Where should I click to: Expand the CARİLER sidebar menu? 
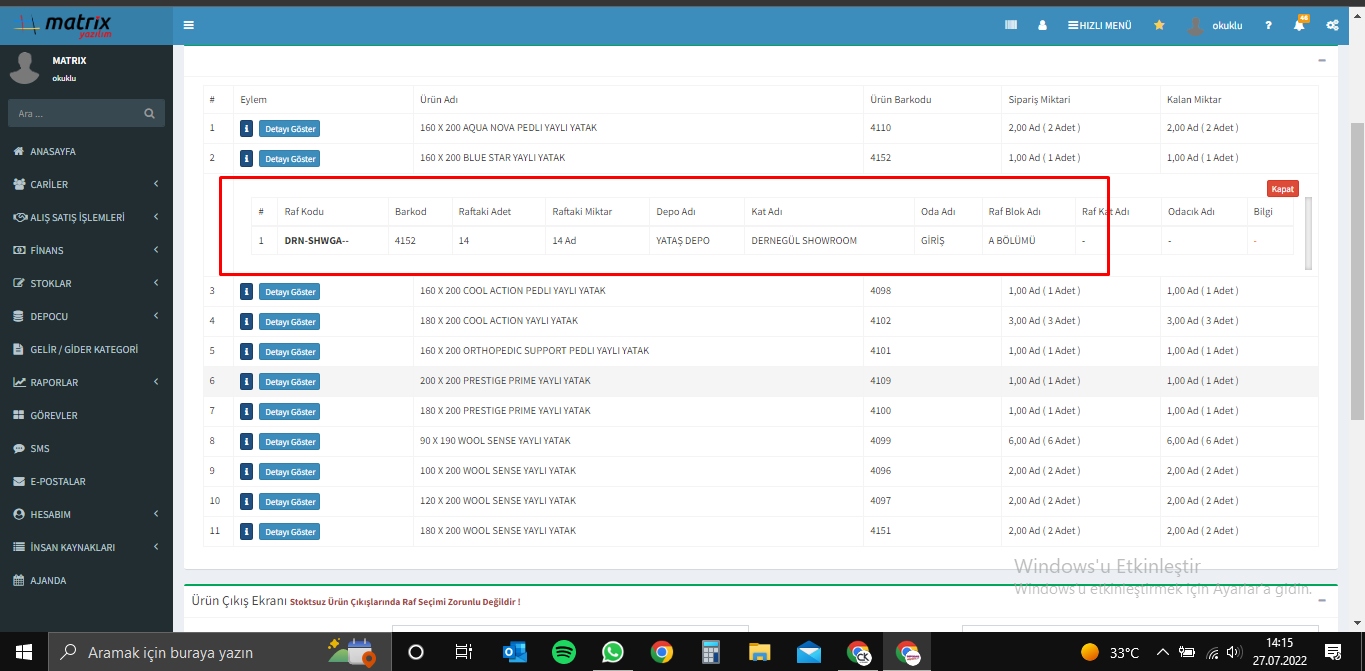86,184
